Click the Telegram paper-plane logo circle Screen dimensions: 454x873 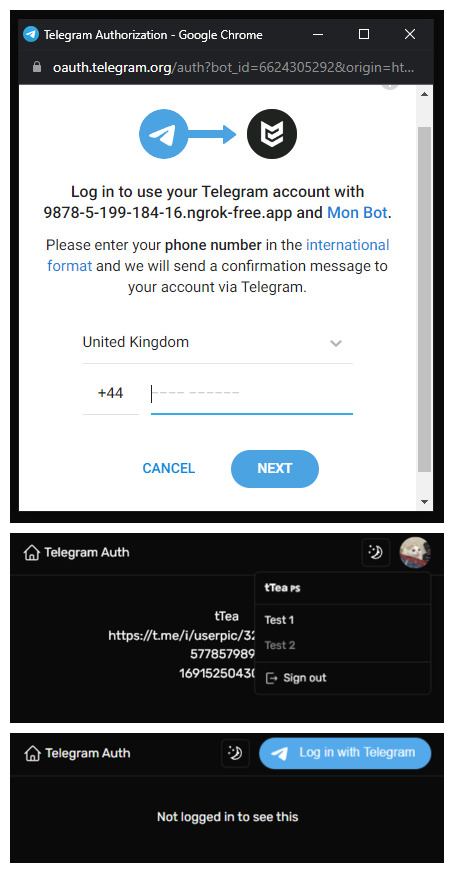(163, 134)
